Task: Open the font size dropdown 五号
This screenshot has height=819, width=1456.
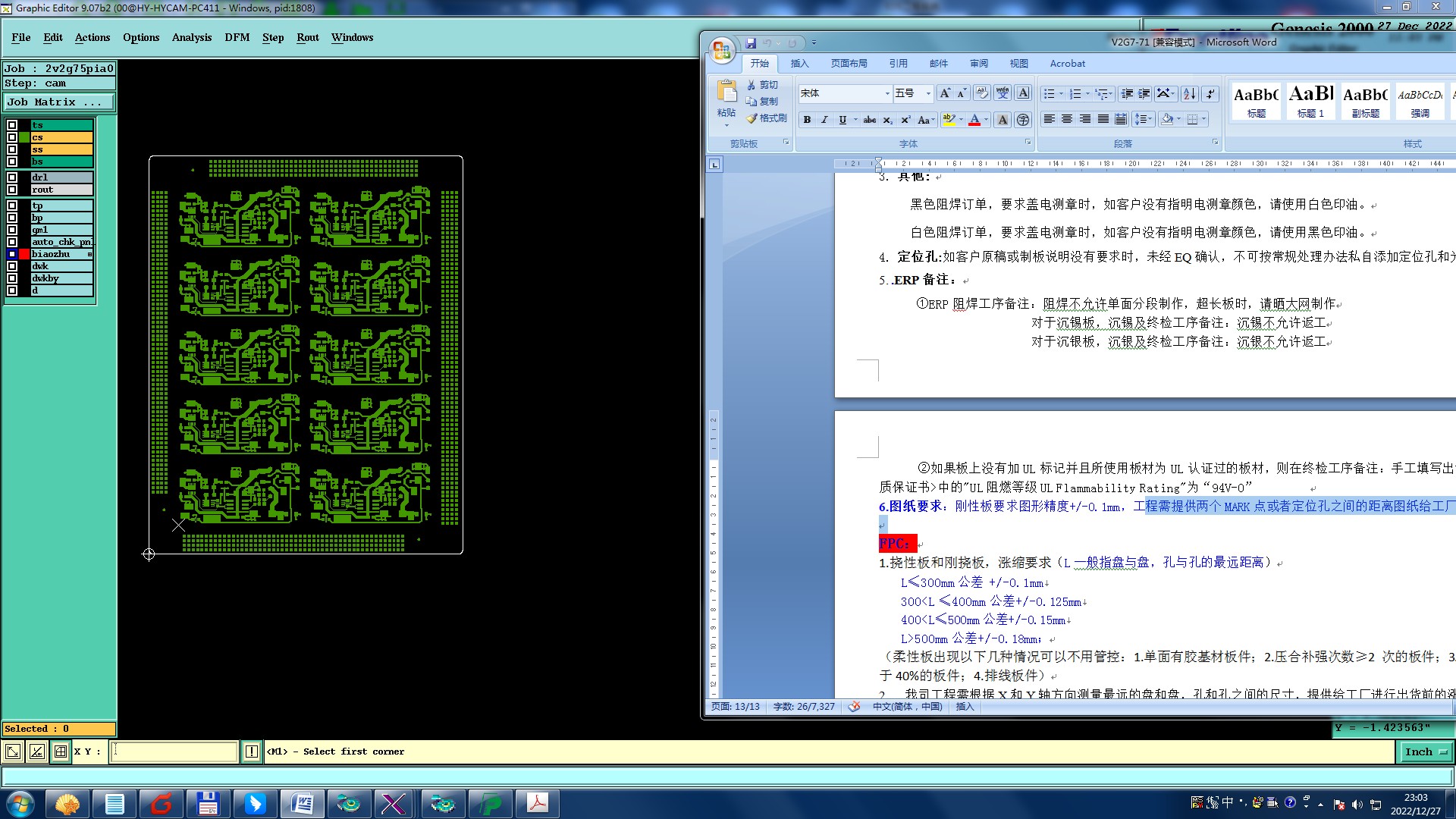Action: coord(928,93)
